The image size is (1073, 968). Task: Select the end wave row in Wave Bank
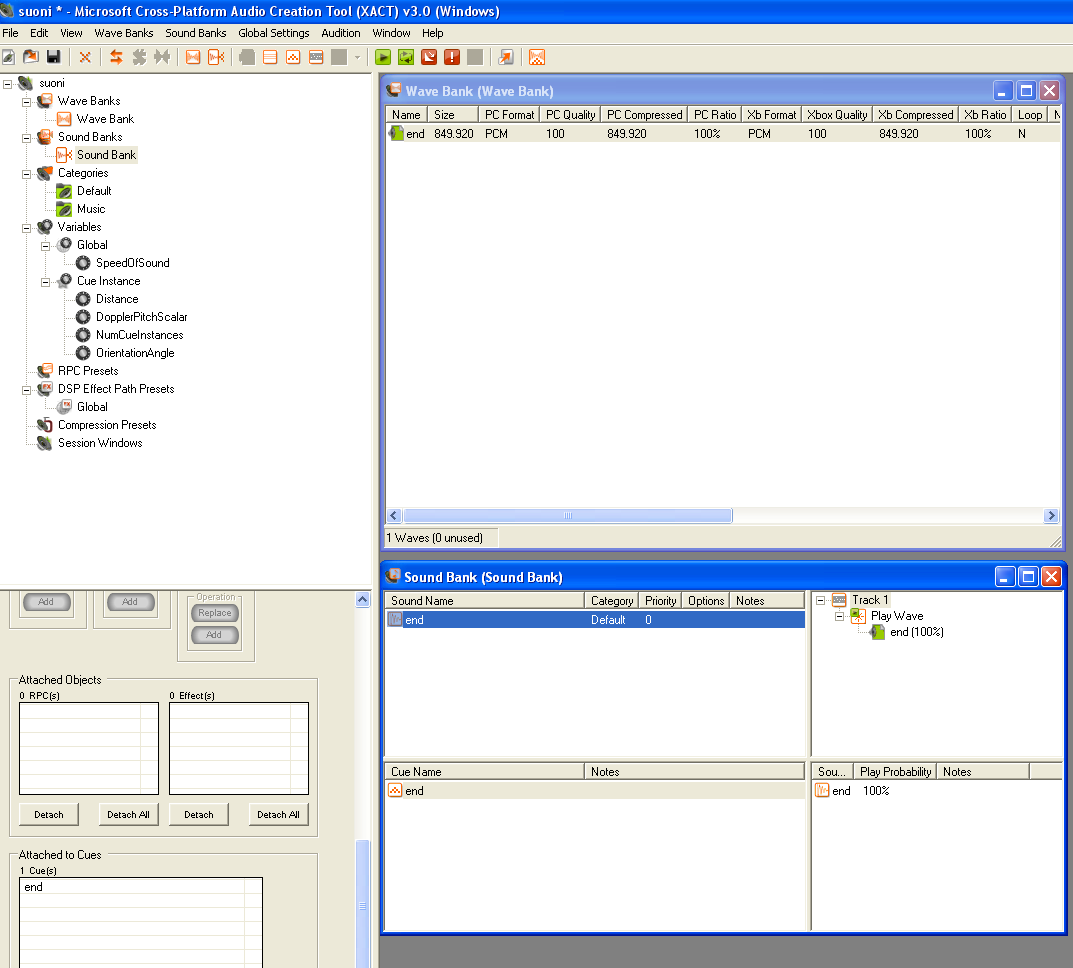[723, 133]
